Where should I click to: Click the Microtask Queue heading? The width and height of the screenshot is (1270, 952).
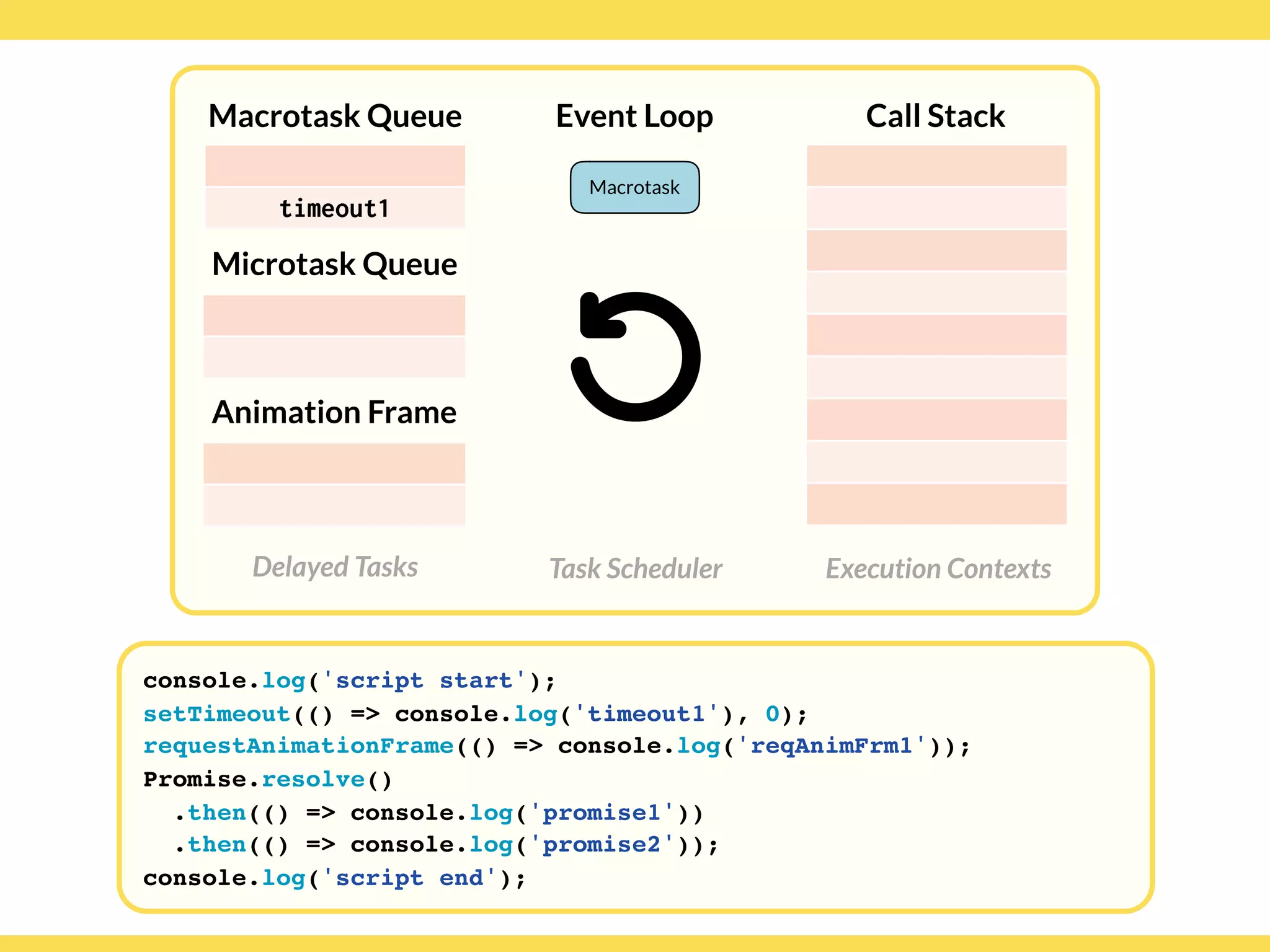tap(335, 264)
